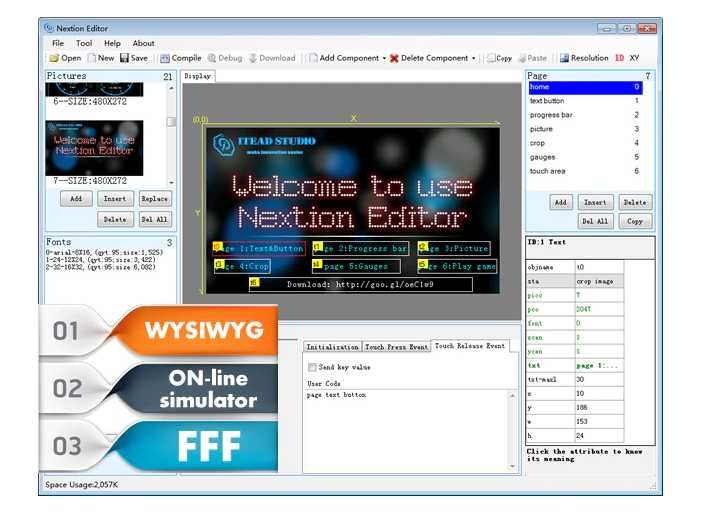The height and width of the screenshot is (515, 717).
Task: Click Del All in the Pictures panel
Action: [155, 220]
